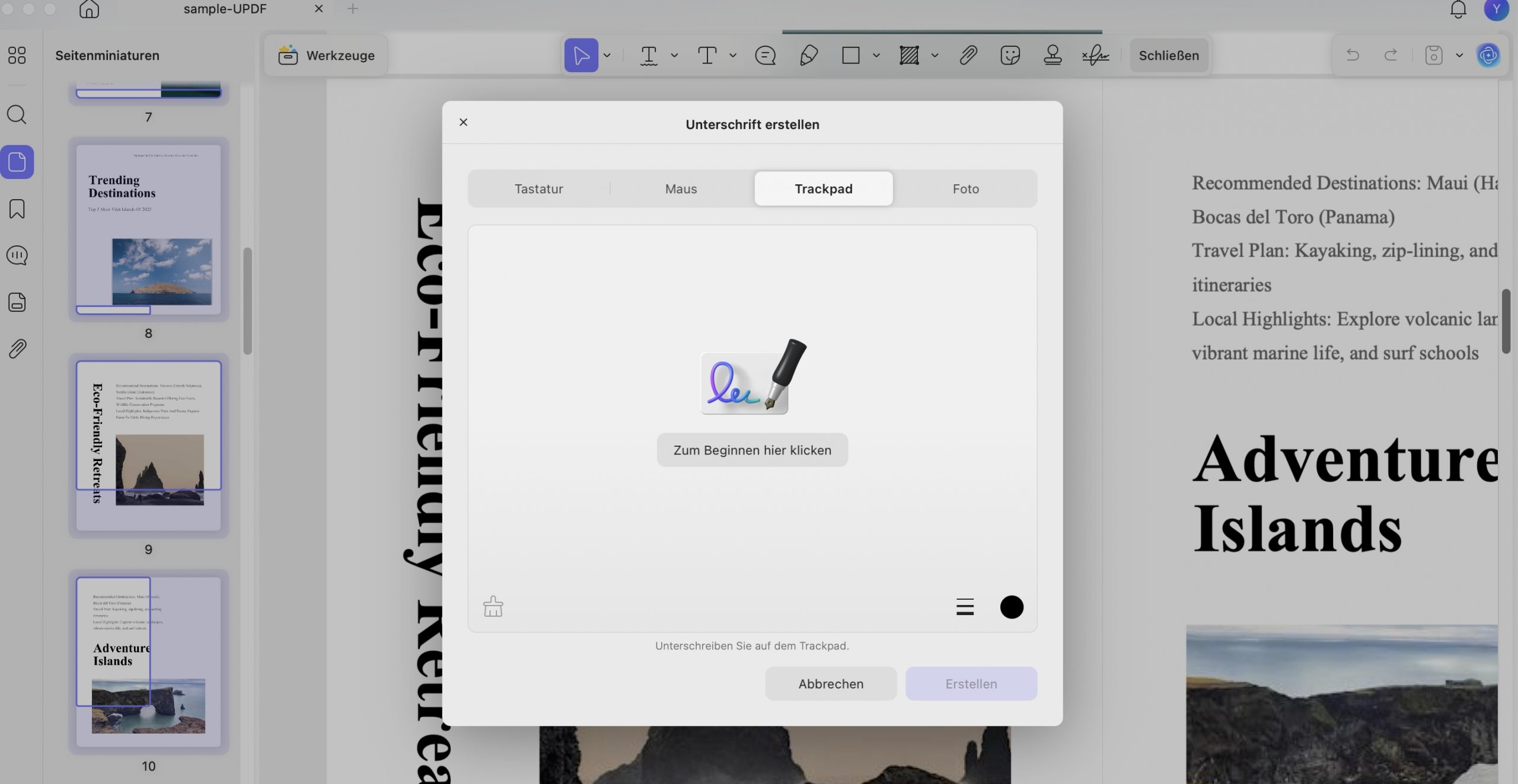Click the Erstellen button
1518x784 pixels.
[971, 683]
